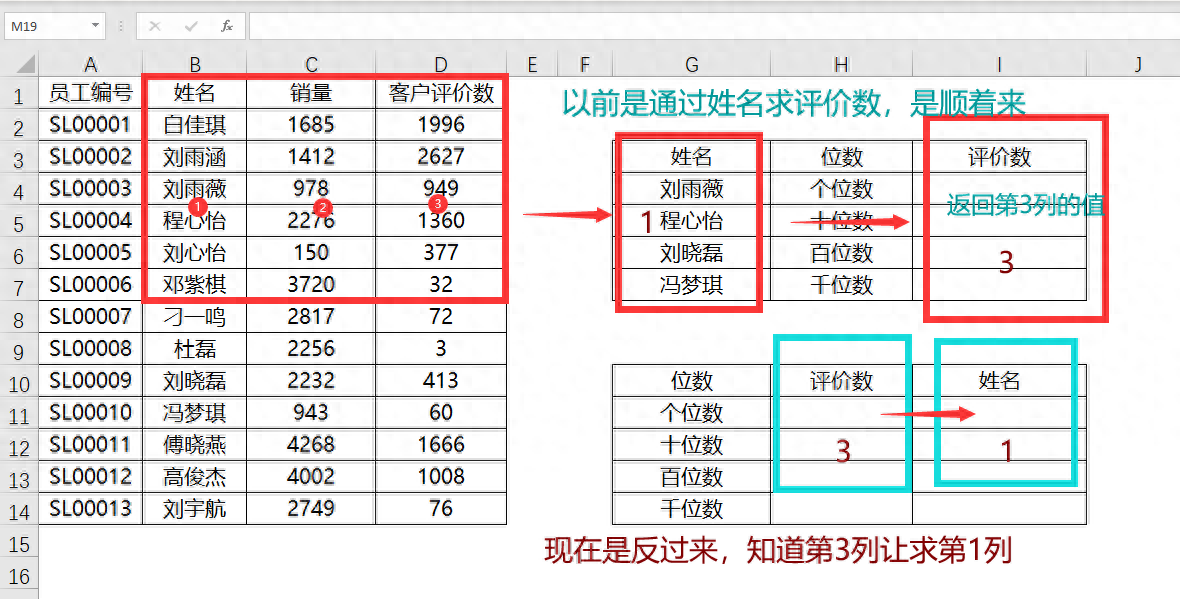Click header cell 销量
This screenshot has height=599, width=1180.
[311, 93]
